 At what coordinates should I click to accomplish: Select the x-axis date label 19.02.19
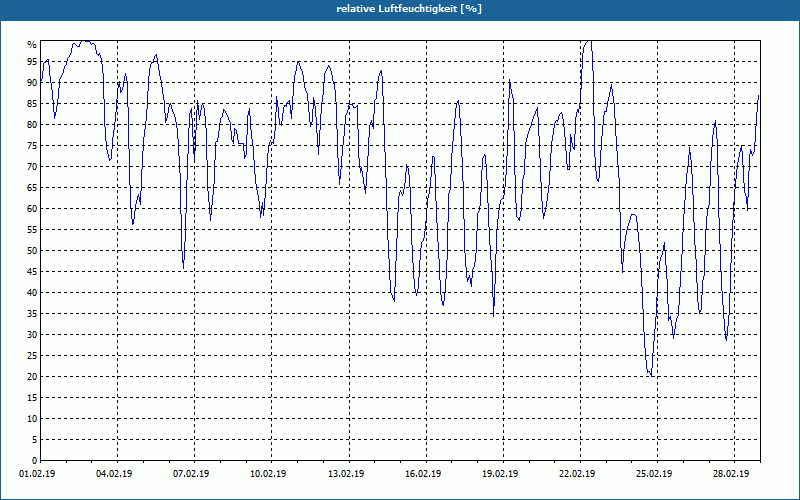coord(500,474)
